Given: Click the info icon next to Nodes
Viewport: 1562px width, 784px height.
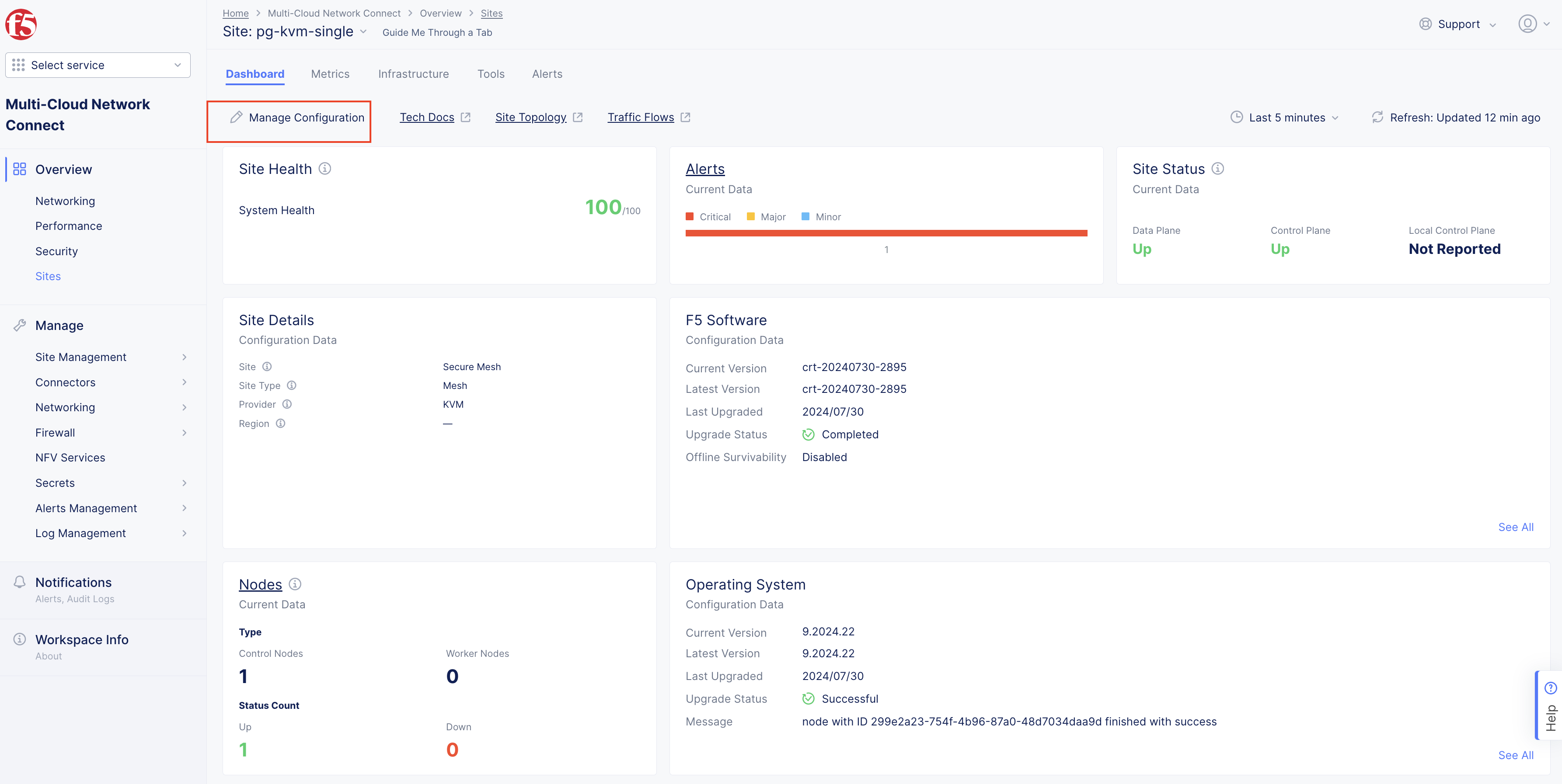Looking at the screenshot, I should coord(295,584).
